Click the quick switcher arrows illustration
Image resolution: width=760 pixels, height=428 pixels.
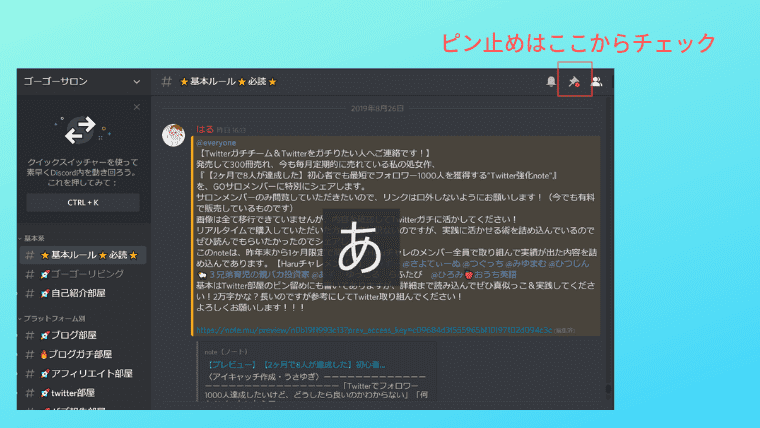[80, 130]
